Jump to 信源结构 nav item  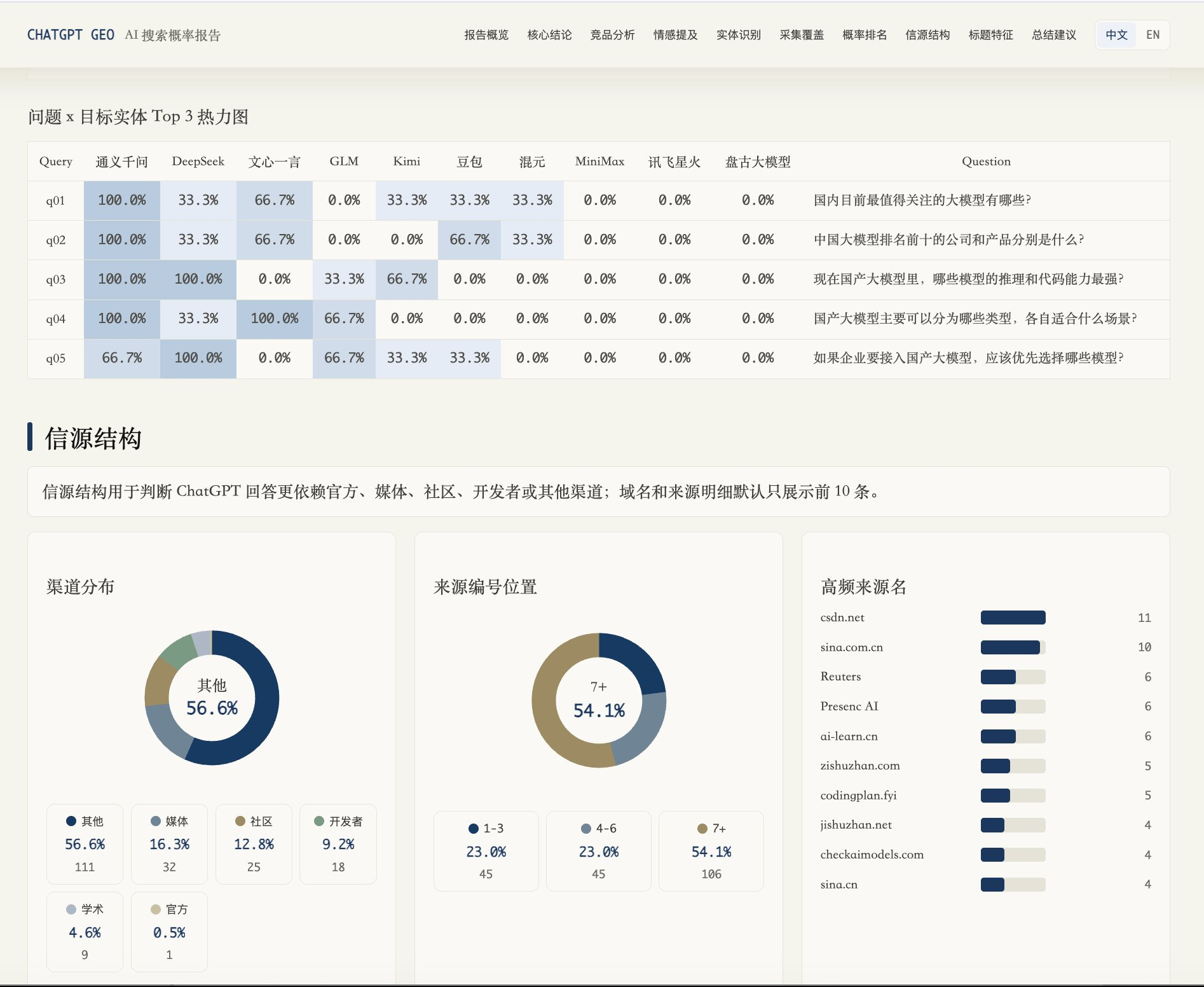[927, 35]
